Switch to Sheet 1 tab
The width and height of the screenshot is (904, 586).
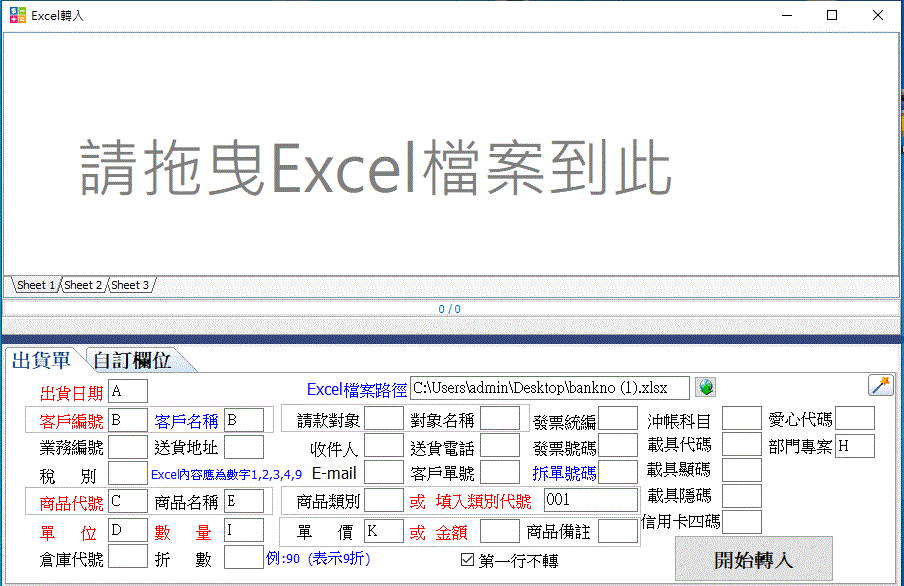[36, 285]
